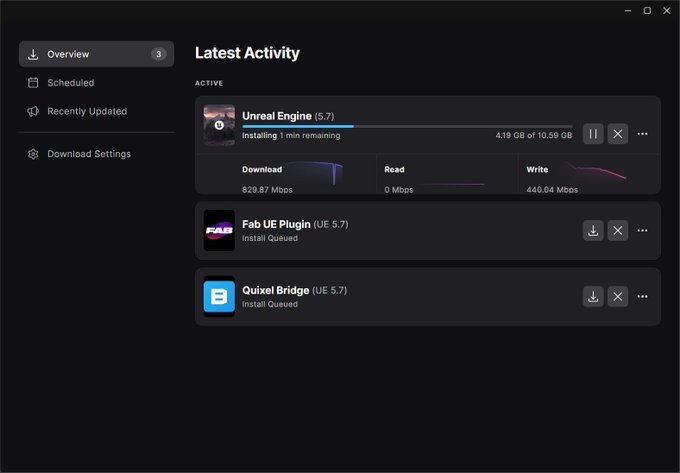Open more options for Fab UE Plugin
This screenshot has width=680, height=473.
pyautogui.click(x=642, y=231)
